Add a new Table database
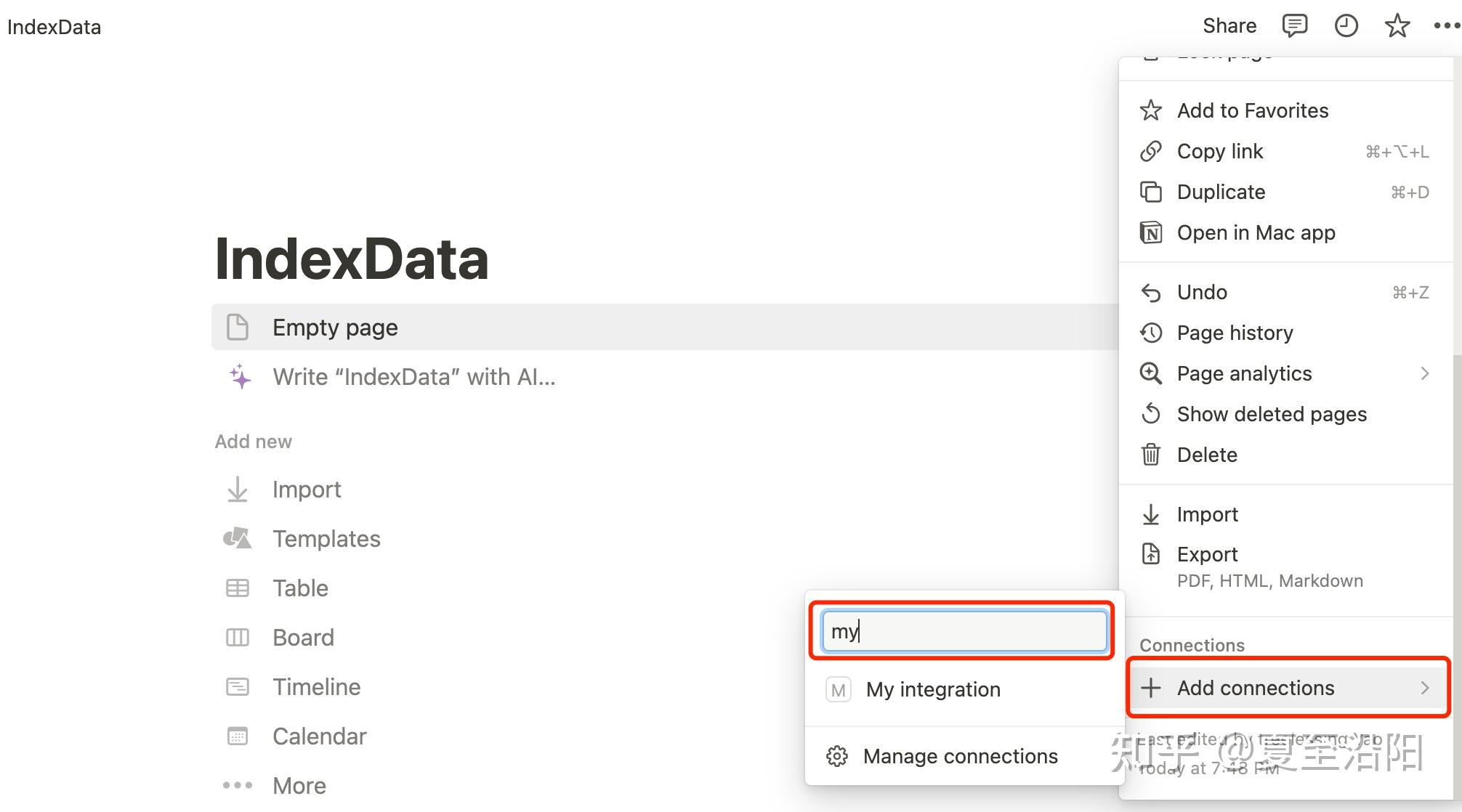This screenshot has height=812, width=1462. pyautogui.click(x=299, y=588)
